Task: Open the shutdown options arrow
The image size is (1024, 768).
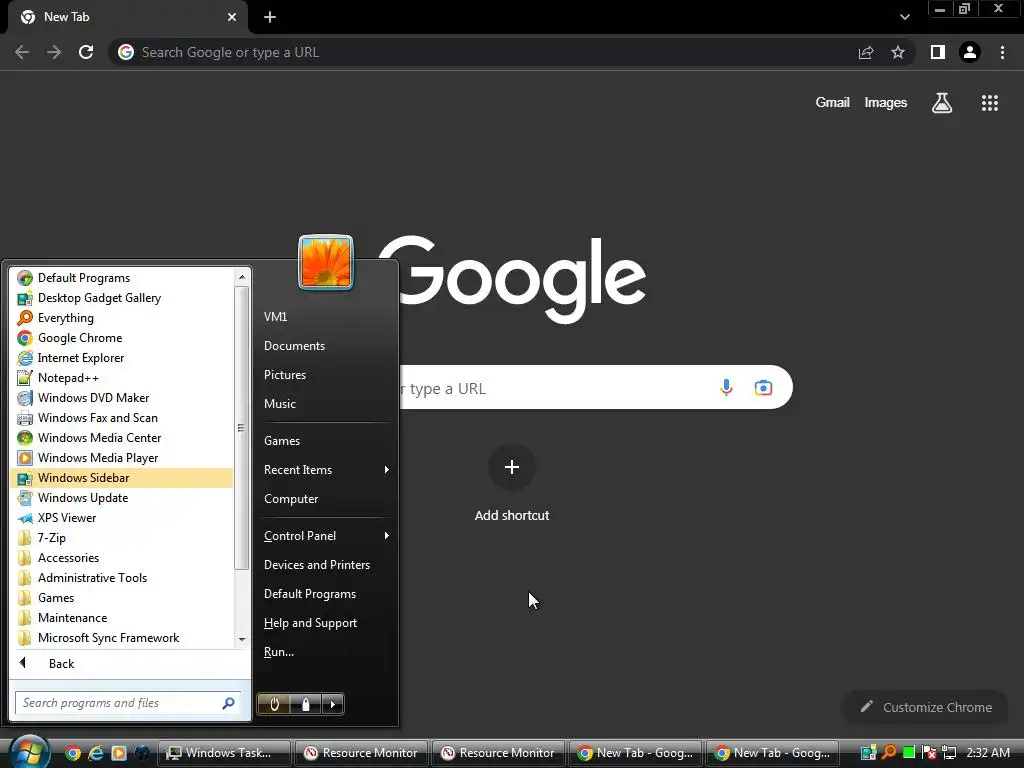Action: click(x=333, y=704)
